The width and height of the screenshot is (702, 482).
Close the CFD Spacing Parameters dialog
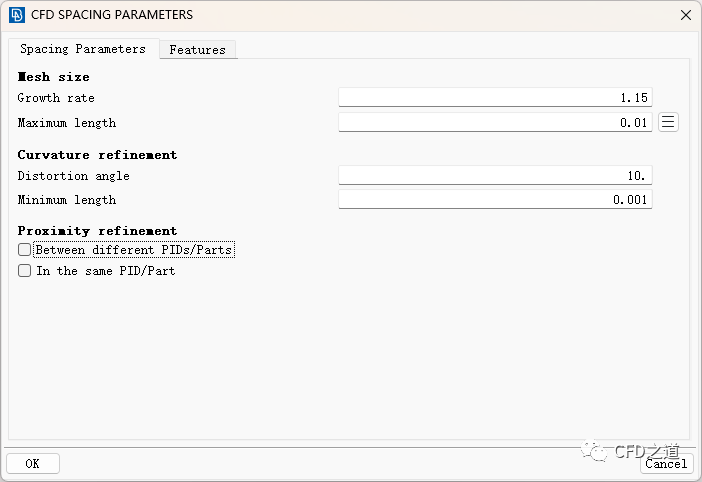point(685,15)
